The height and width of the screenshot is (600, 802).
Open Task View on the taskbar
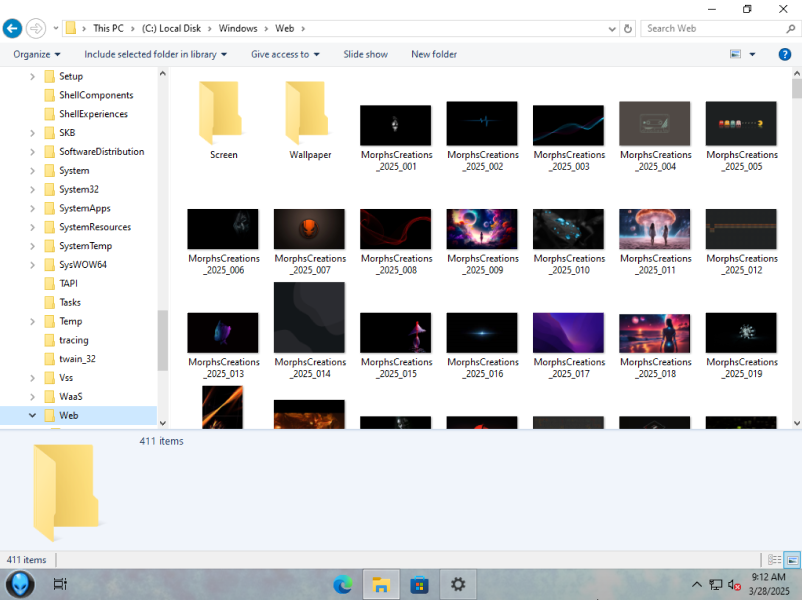pos(60,584)
